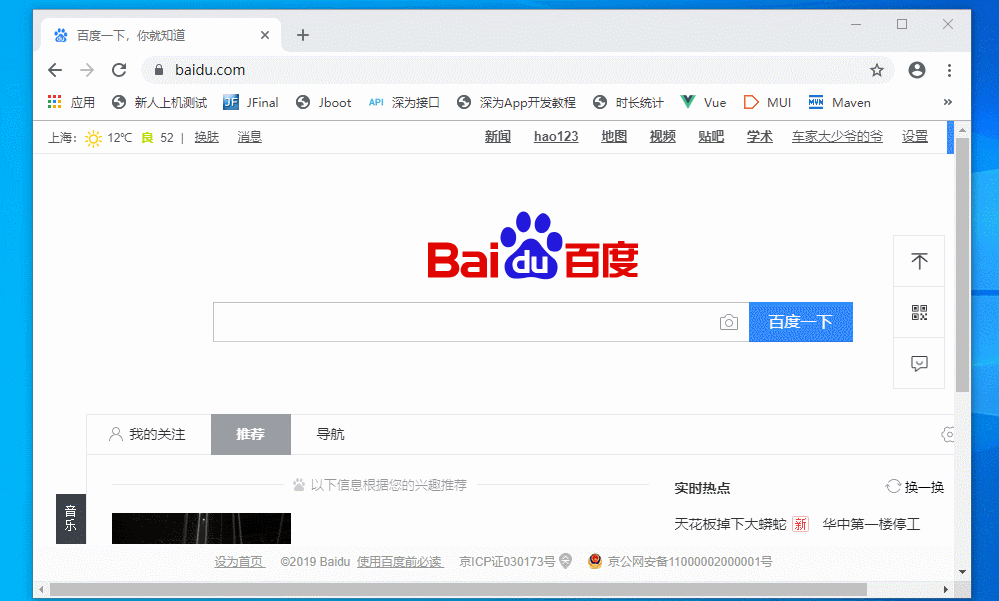Open the Maven bookmark
999x601 pixels.
[840, 102]
